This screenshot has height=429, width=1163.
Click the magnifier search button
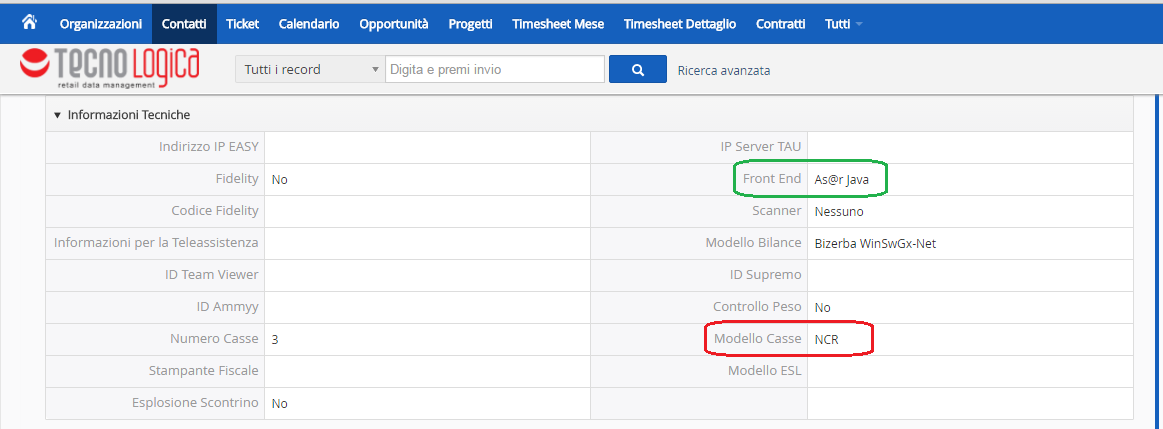[x=637, y=70]
